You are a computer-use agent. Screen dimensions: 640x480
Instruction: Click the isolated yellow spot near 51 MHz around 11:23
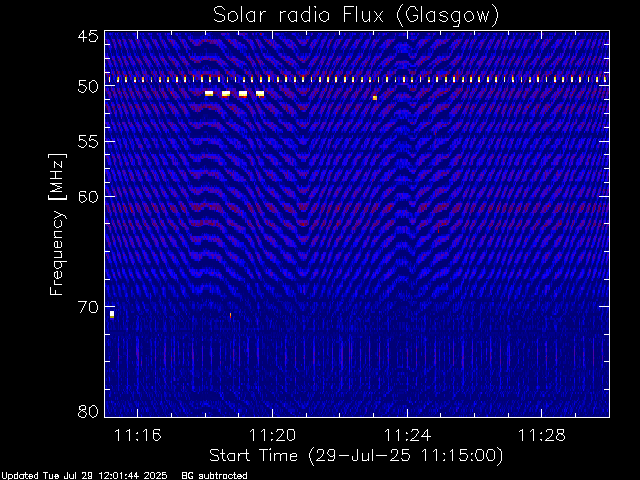375,98
